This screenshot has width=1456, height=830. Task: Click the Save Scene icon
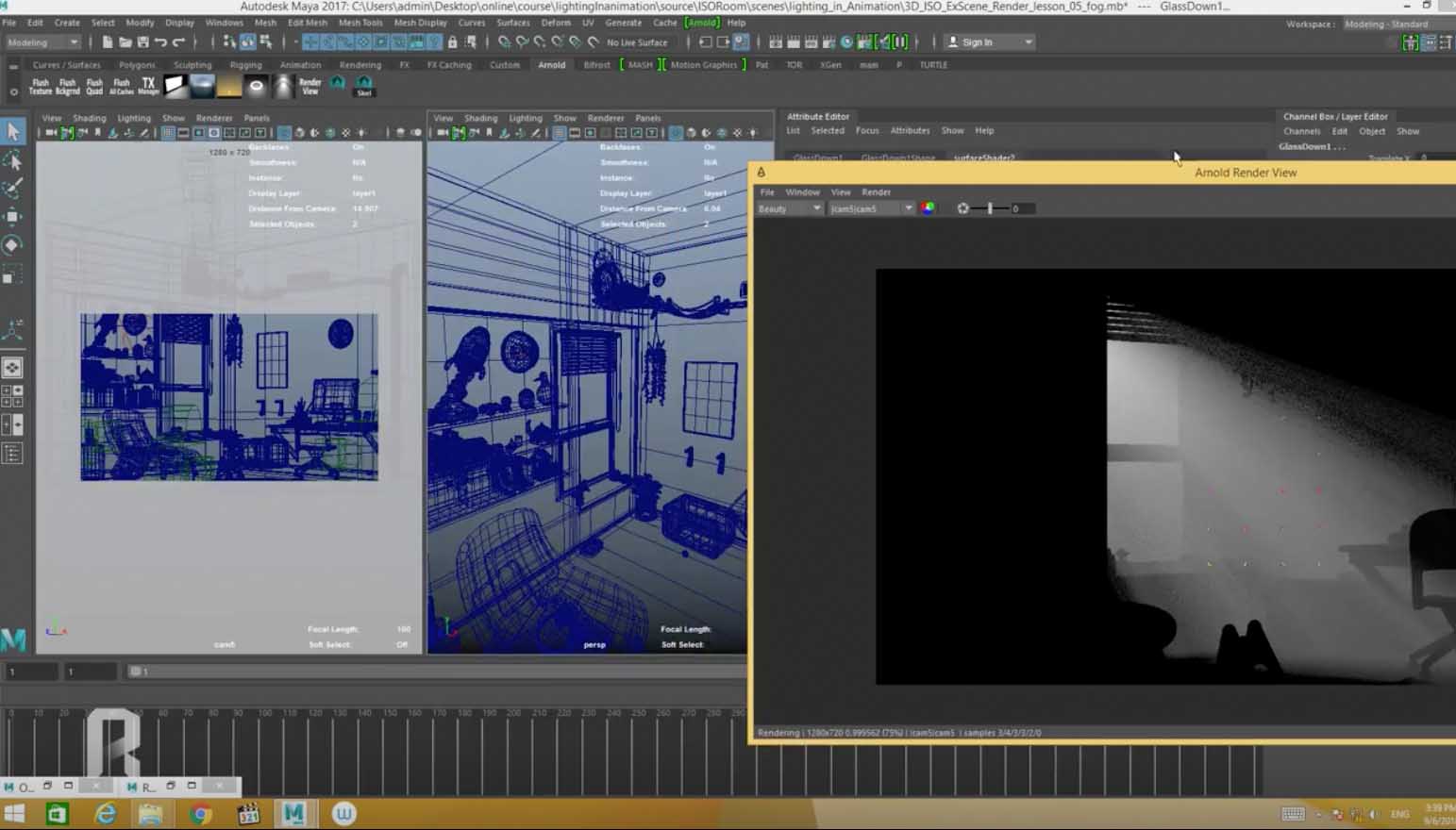142,42
